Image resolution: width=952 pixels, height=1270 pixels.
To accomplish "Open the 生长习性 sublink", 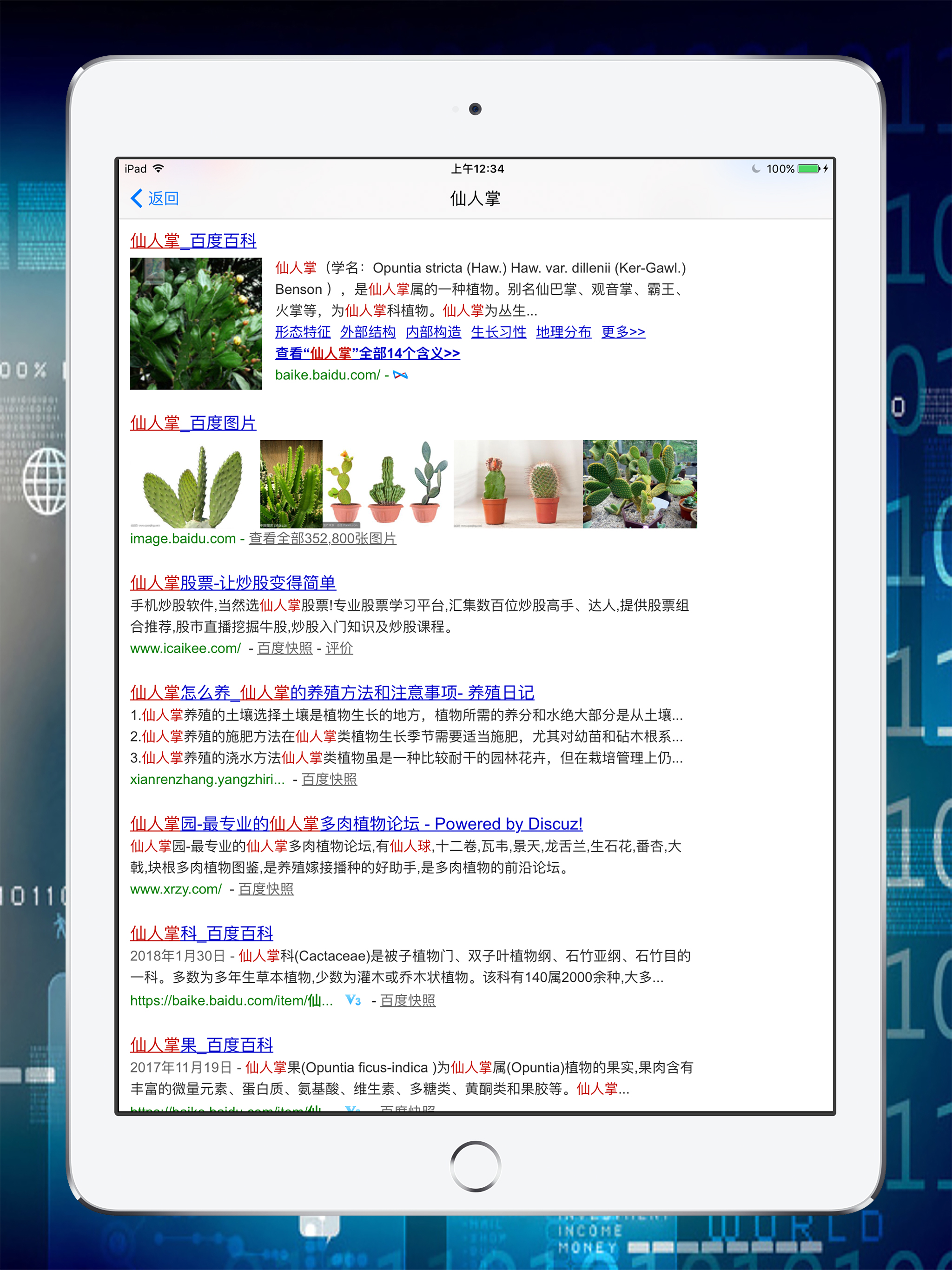I will pyautogui.click(x=498, y=332).
